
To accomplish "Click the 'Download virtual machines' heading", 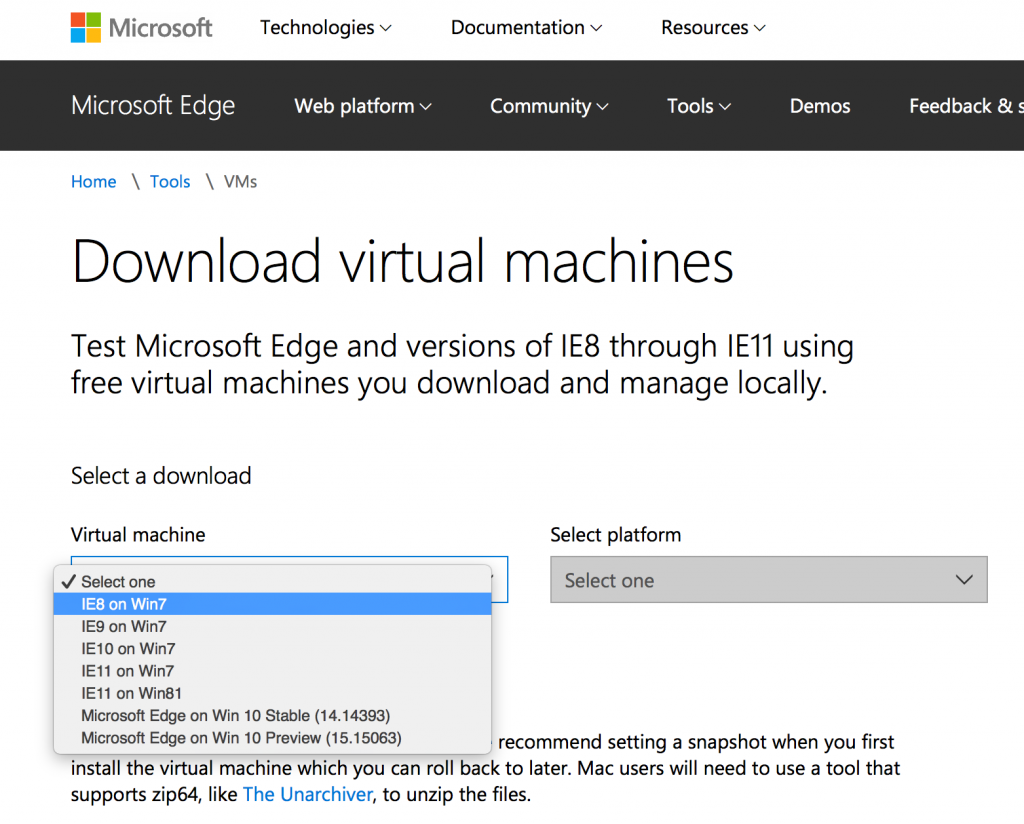I will (x=403, y=261).
